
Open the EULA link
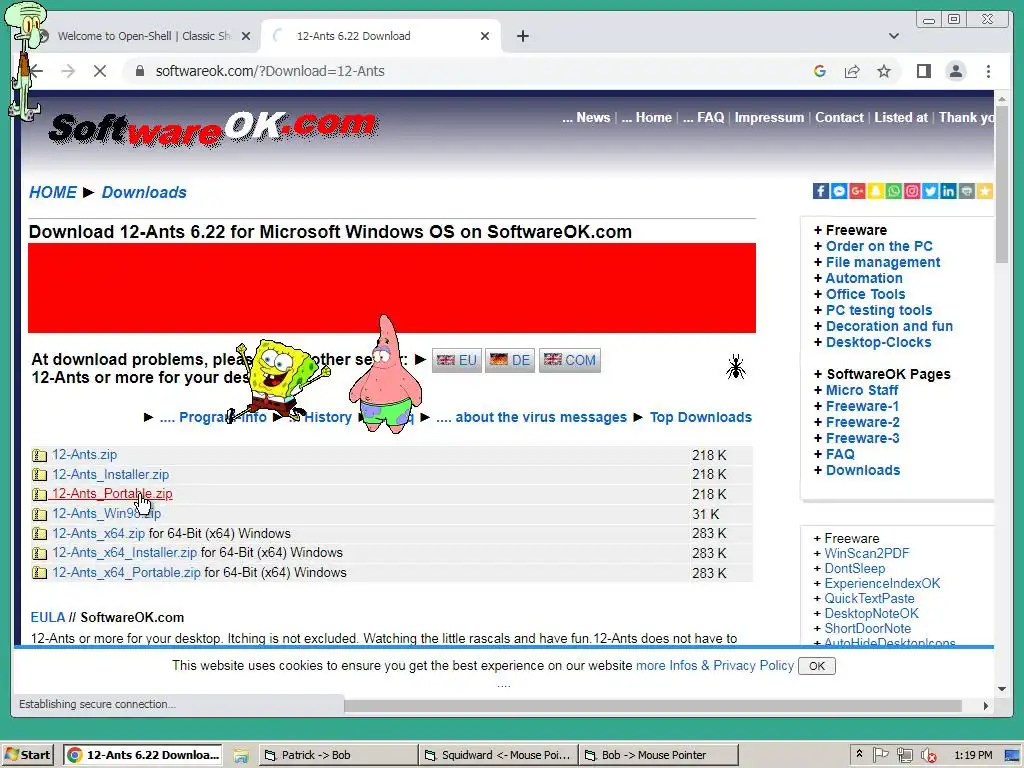48,617
